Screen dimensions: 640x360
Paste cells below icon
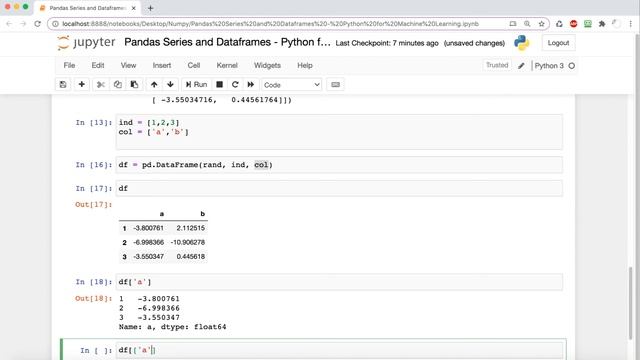pyautogui.click(x=134, y=84)
